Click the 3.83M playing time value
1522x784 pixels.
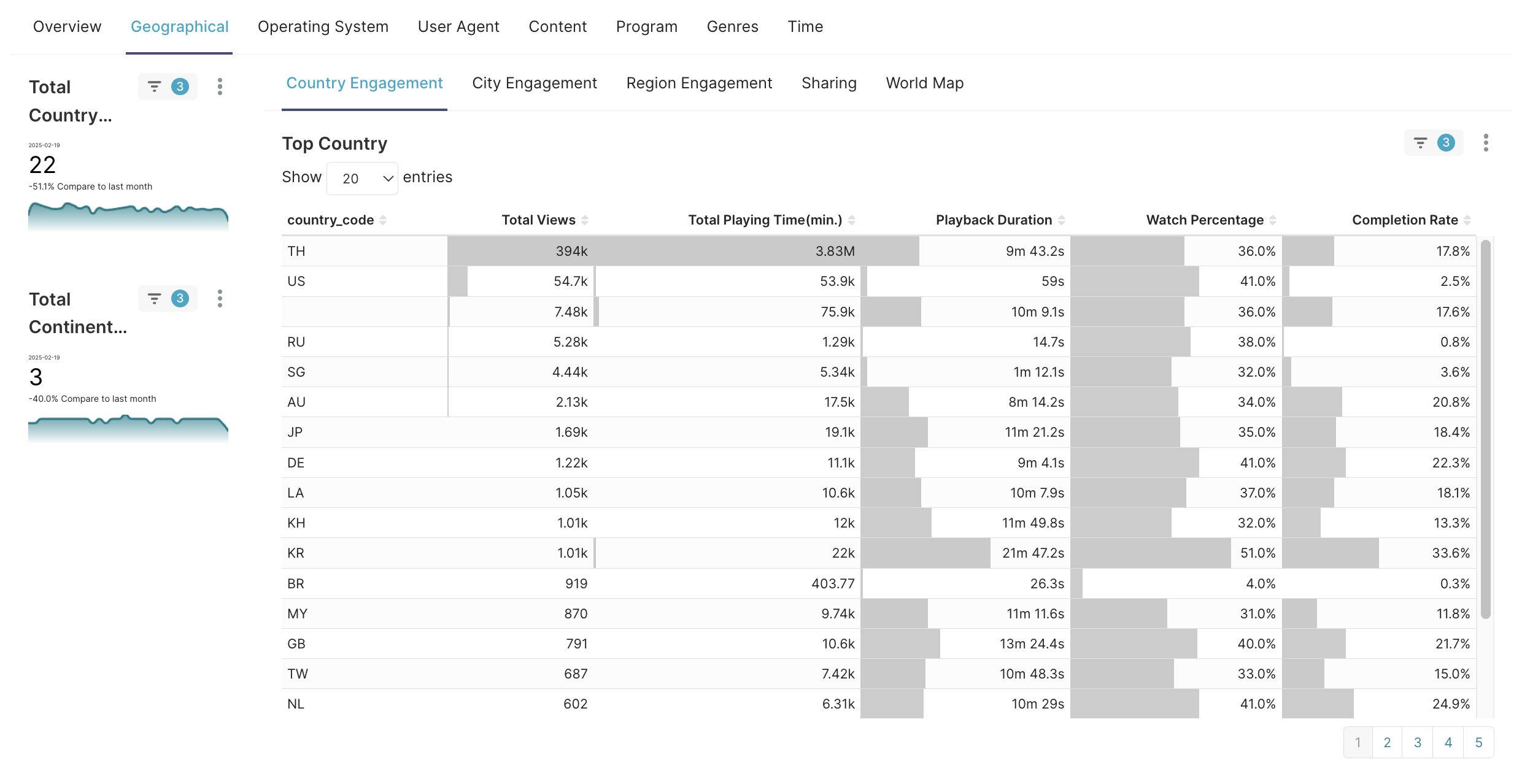[x=835, y=251]
